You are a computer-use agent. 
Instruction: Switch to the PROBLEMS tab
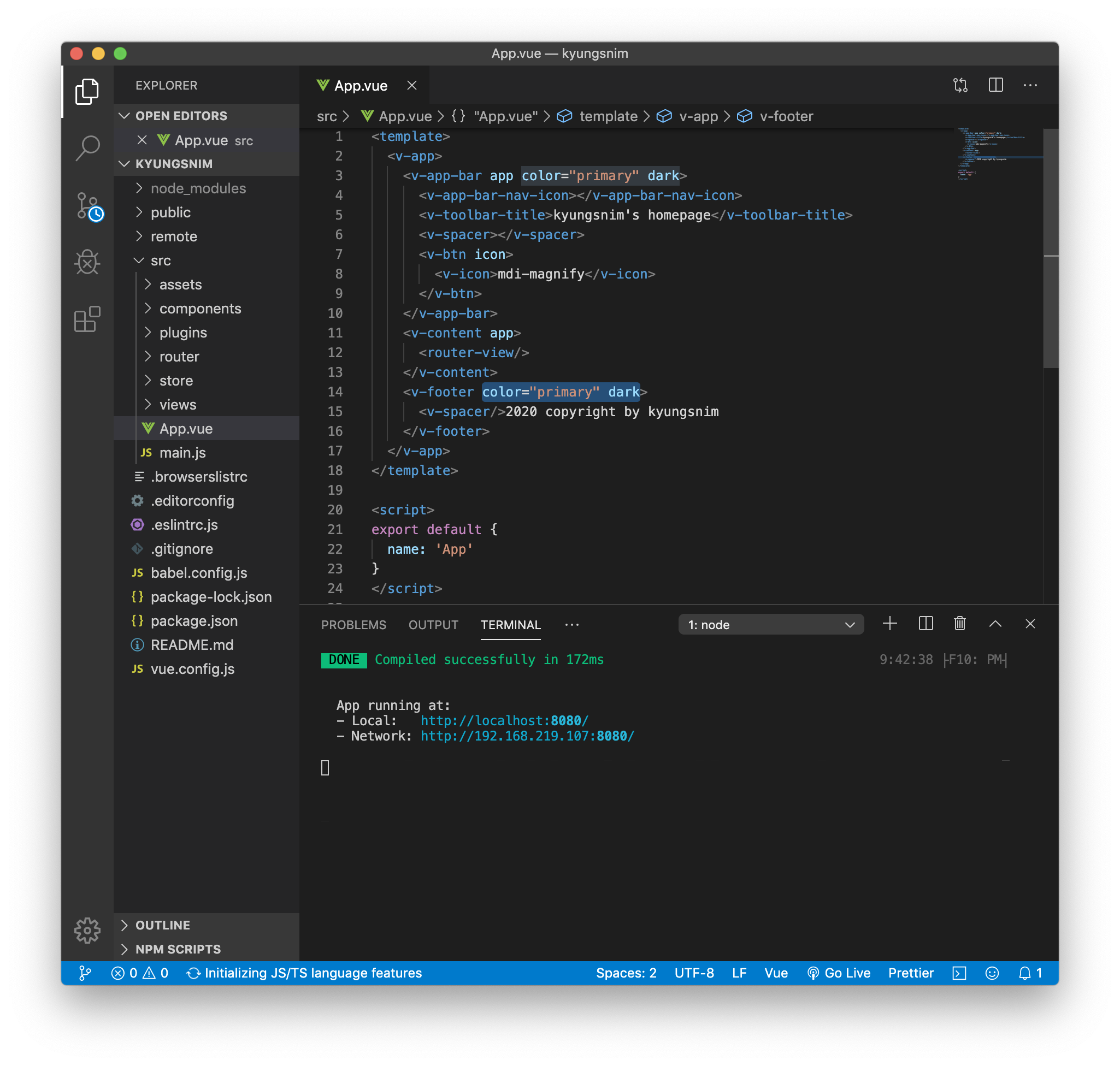[353, 625]
